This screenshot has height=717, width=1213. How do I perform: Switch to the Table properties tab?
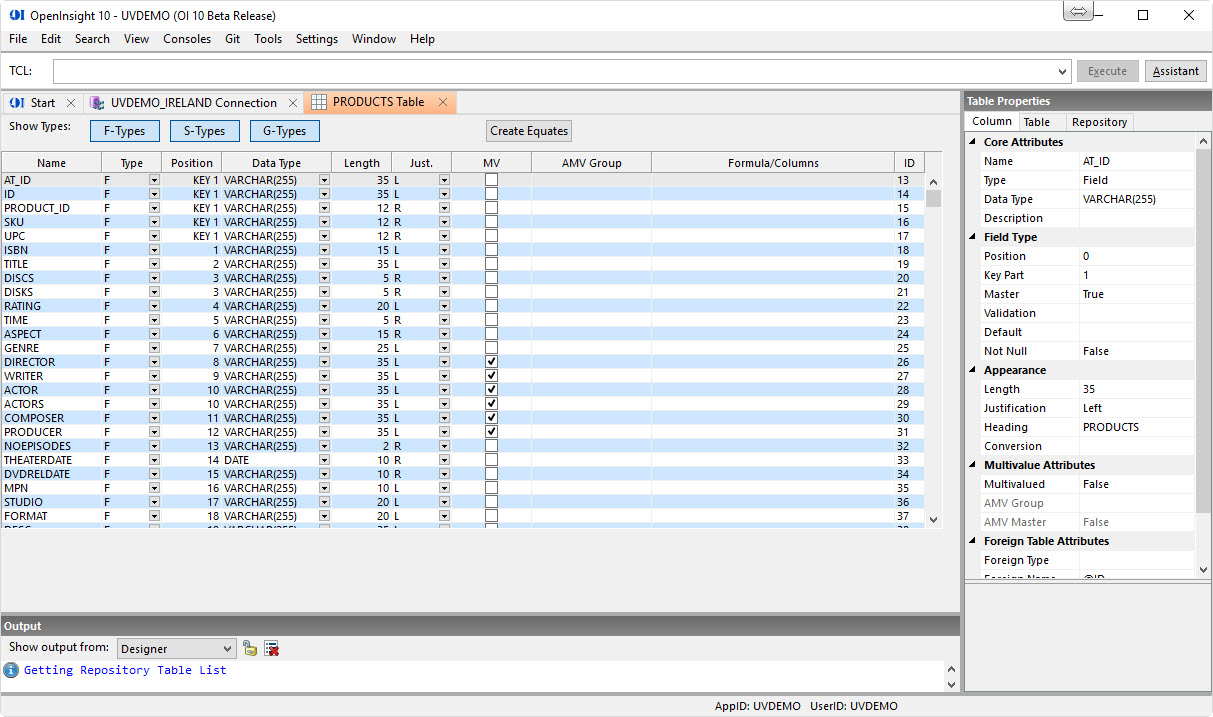click(1036, 122)
